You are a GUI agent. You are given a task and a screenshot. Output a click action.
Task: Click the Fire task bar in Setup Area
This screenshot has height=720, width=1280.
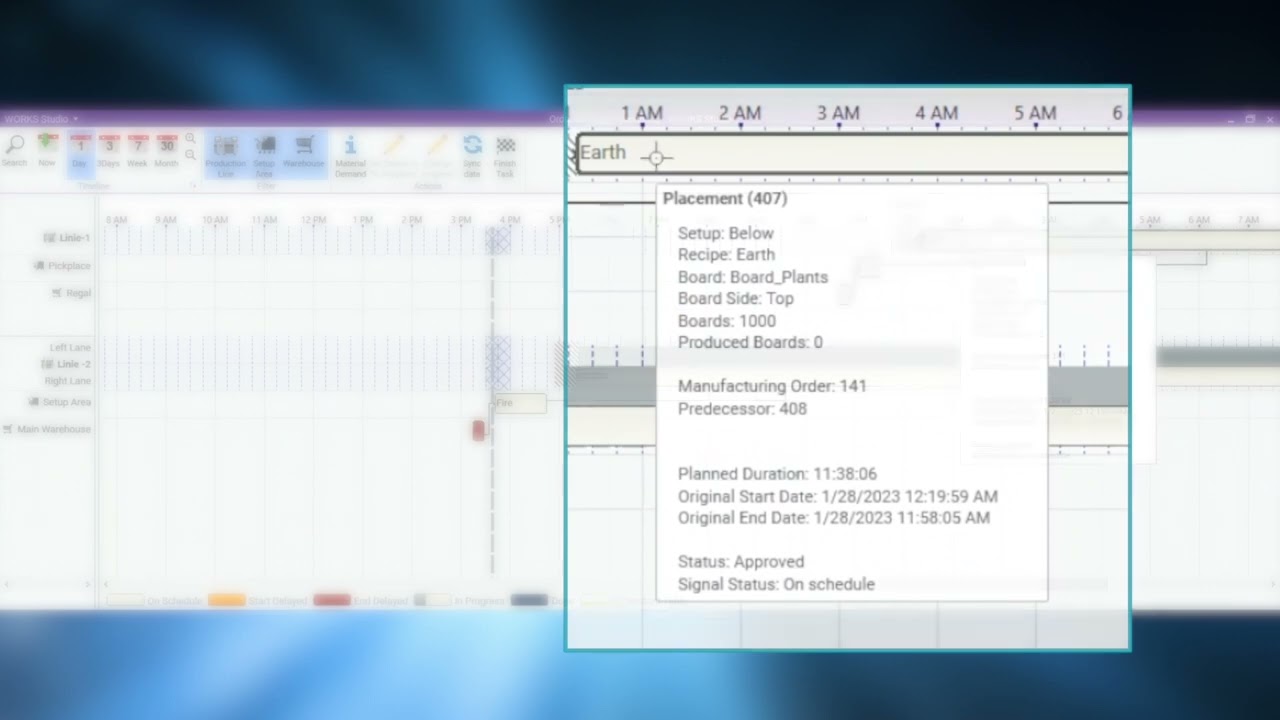click(519, 403)
